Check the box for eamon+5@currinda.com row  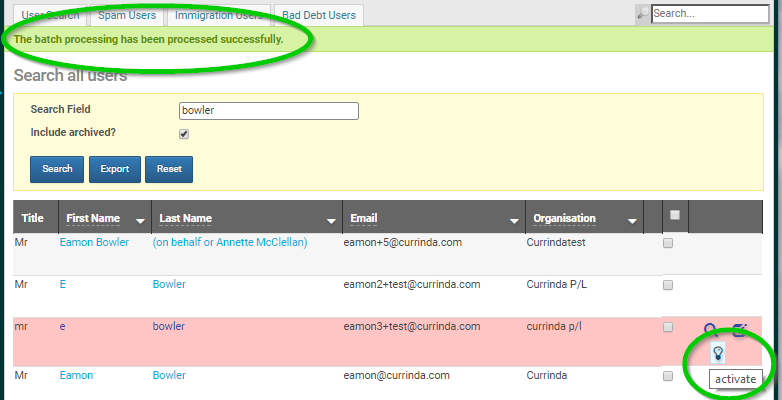click(668, 243)
